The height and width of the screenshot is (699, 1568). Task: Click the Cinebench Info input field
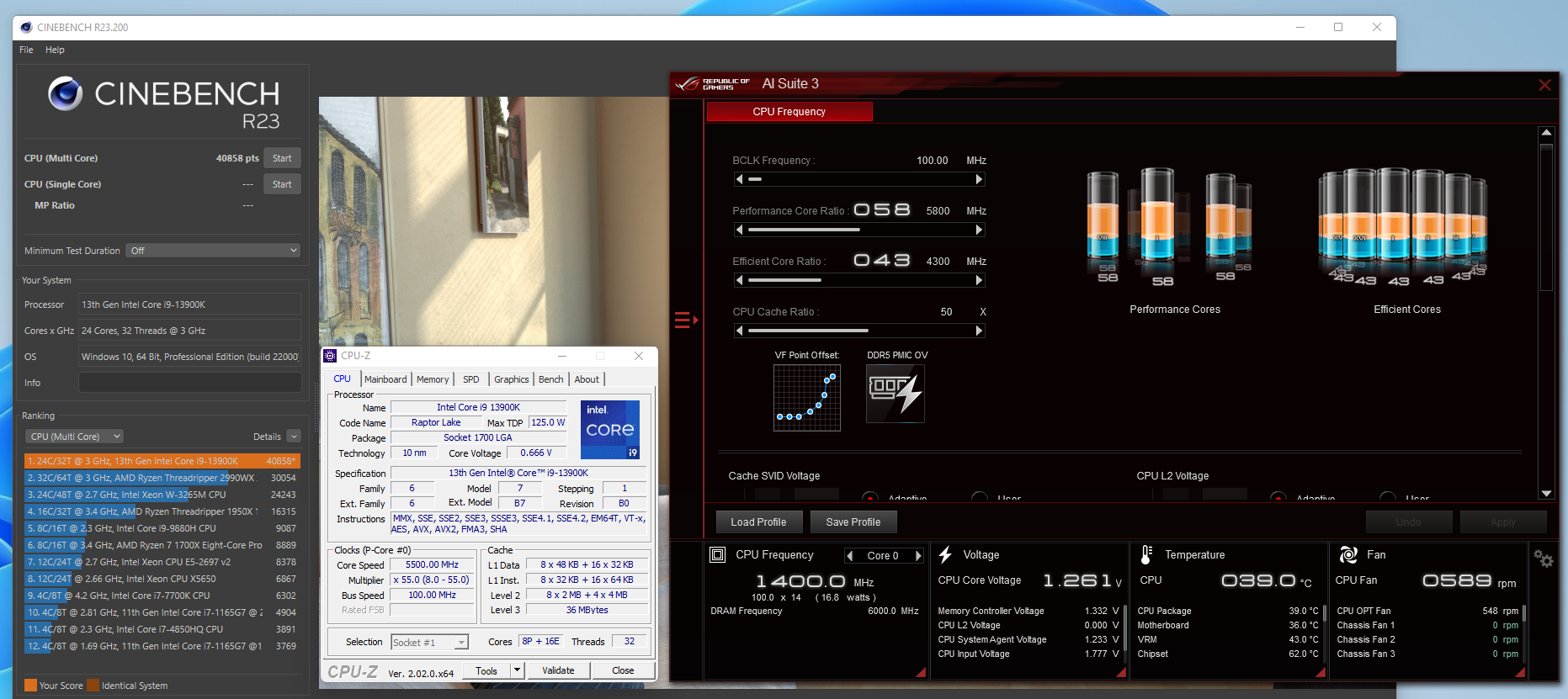click(190, 383)
